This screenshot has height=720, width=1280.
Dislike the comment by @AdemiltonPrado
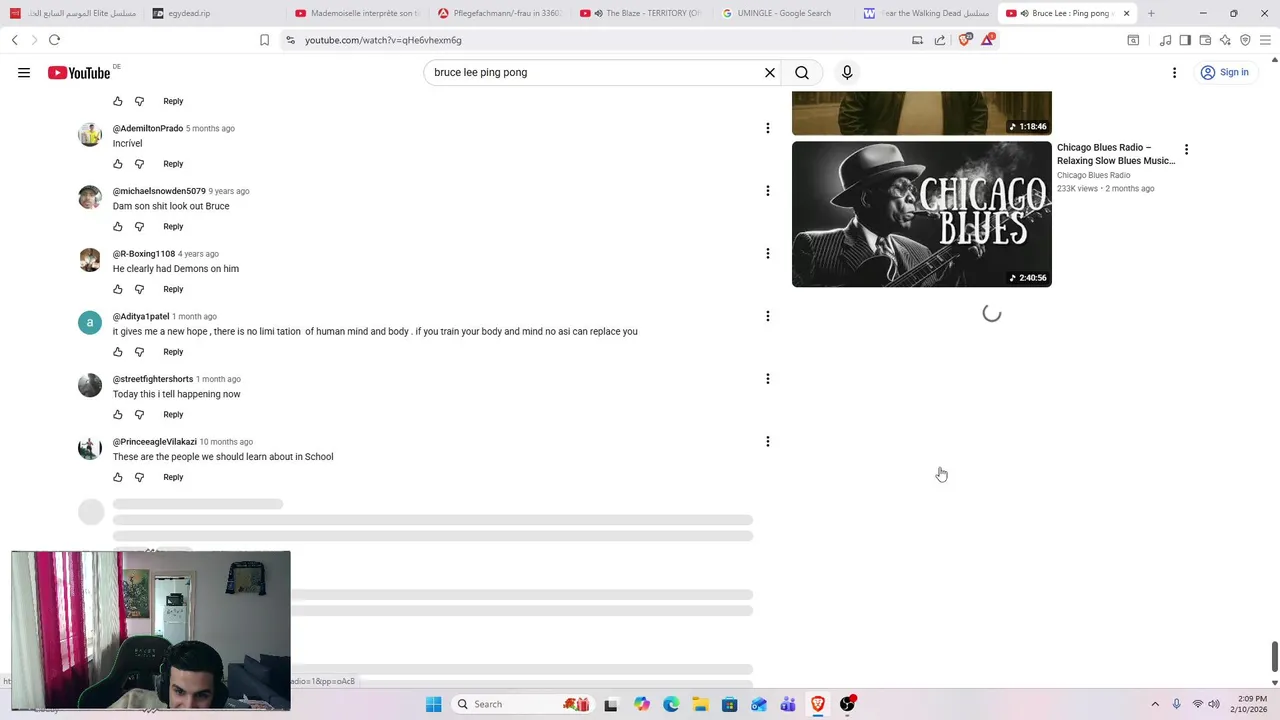[x=140, y=164]
